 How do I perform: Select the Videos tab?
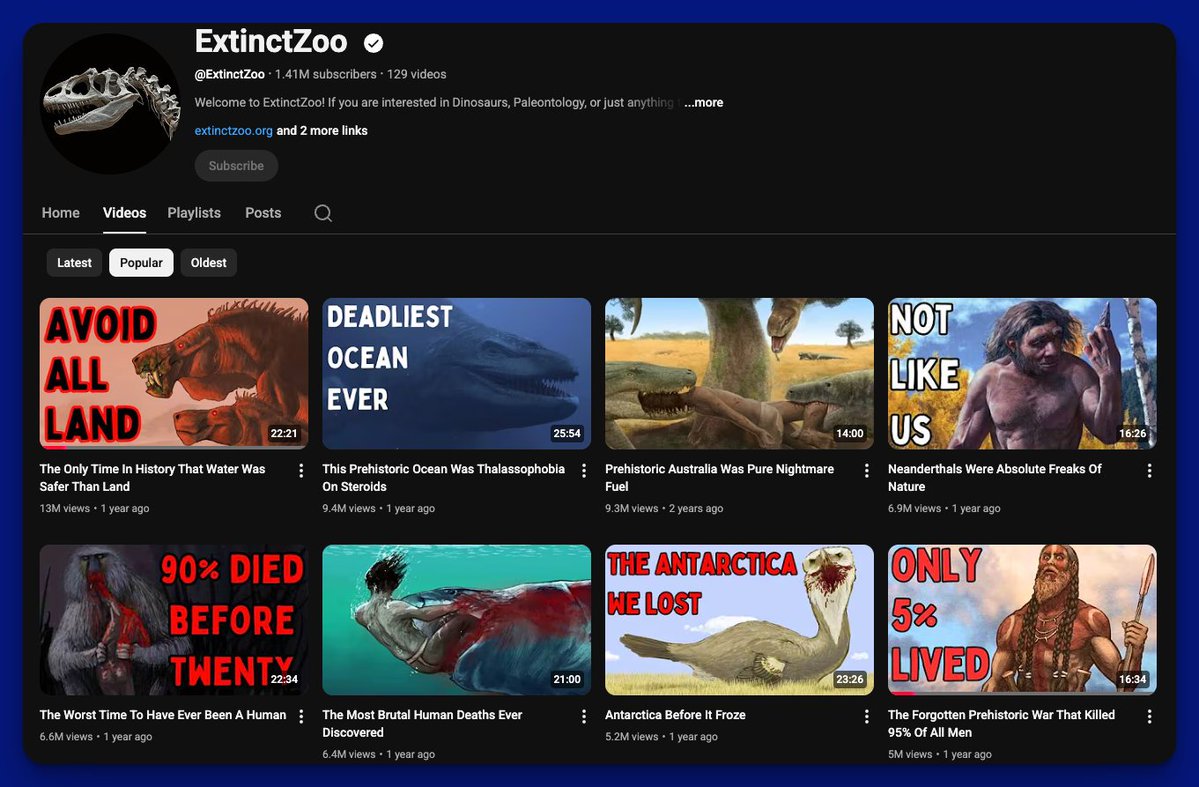point(125,213)
